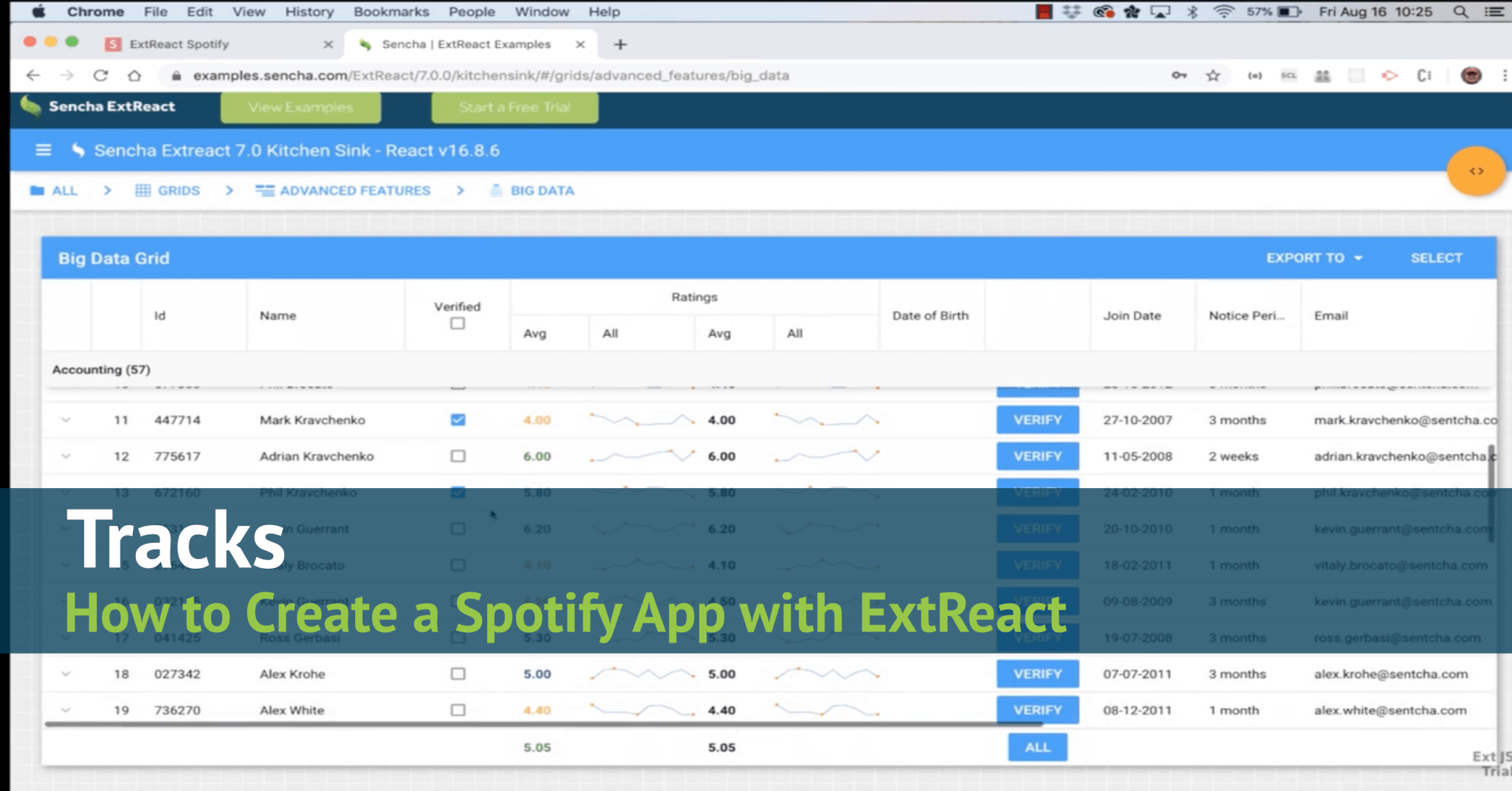Open a new browser tab with plus
Screen dimensions: 1512x791
[620, 44]
